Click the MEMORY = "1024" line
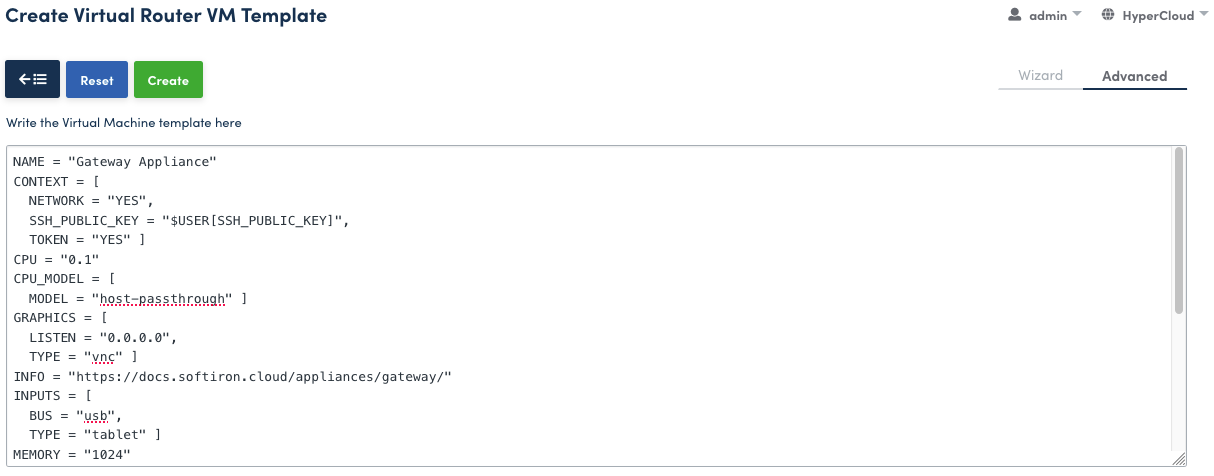Viewport: 1214px width, 476px height. point(71,455)
